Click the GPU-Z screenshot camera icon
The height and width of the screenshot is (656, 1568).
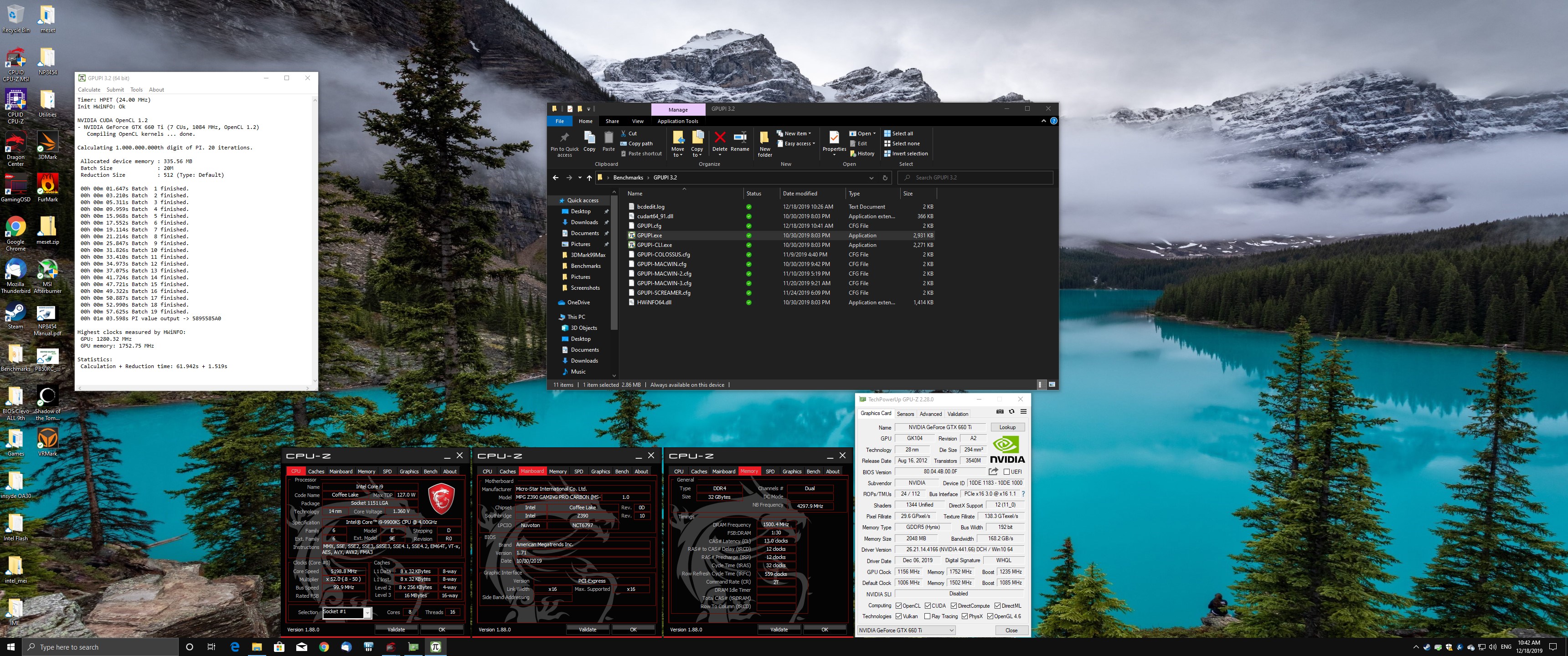(x=1000, y=412)
